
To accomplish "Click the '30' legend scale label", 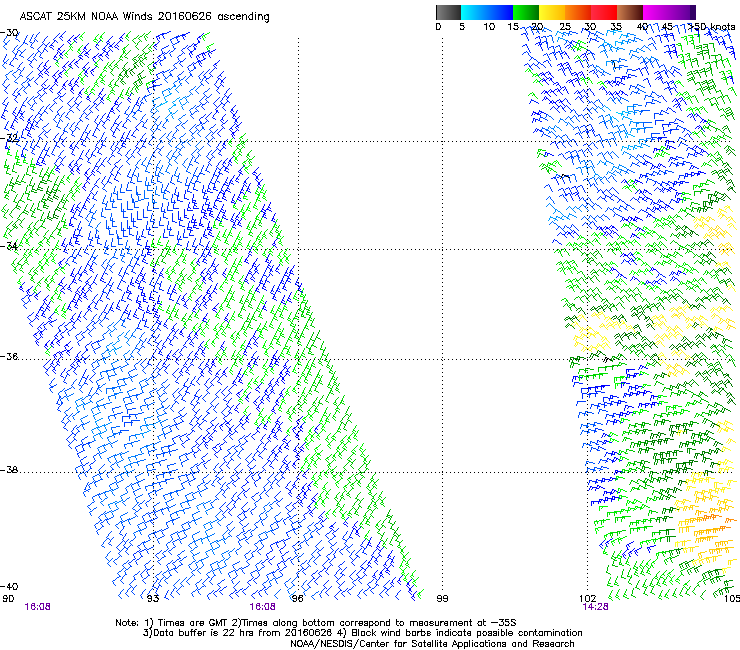I will [x=590, y=27].
